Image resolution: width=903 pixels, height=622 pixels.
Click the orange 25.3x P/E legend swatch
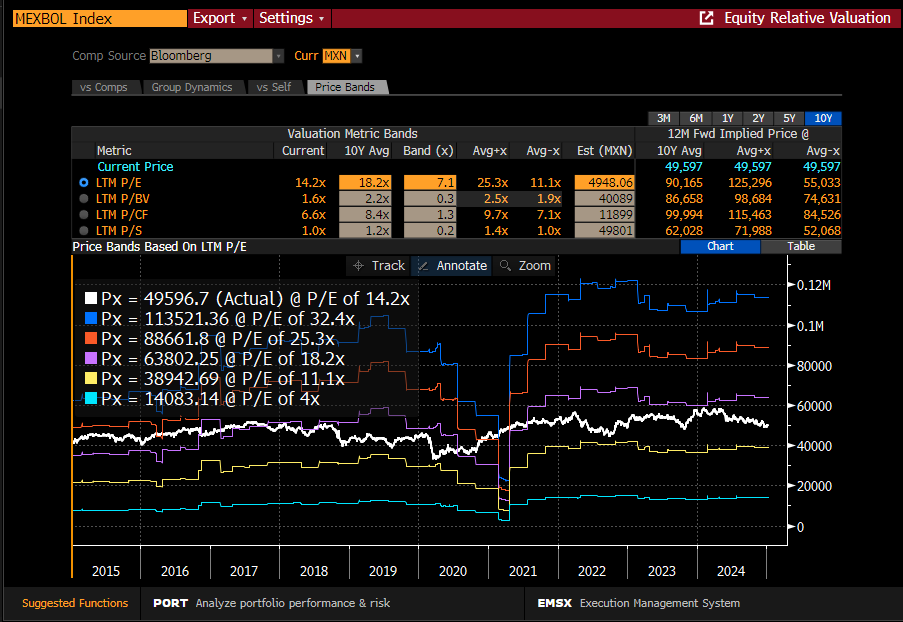tap(91, 338)
